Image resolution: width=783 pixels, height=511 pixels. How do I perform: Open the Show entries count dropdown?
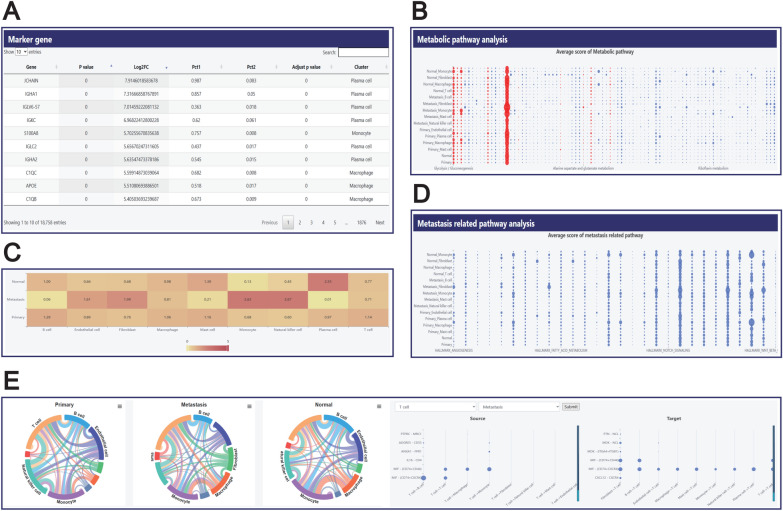pos(21,52)
